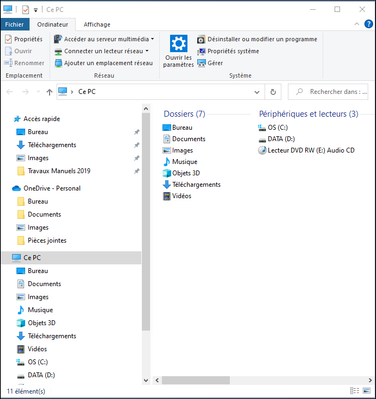Open Musique in the navigation pane
Viewport: 376px width, 399px height.
coord(35,310)
